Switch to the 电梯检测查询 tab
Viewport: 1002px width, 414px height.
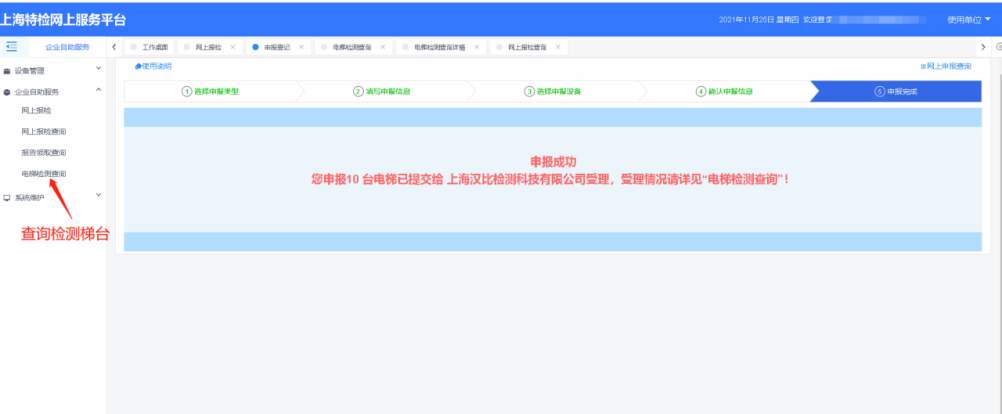(352, 47)
